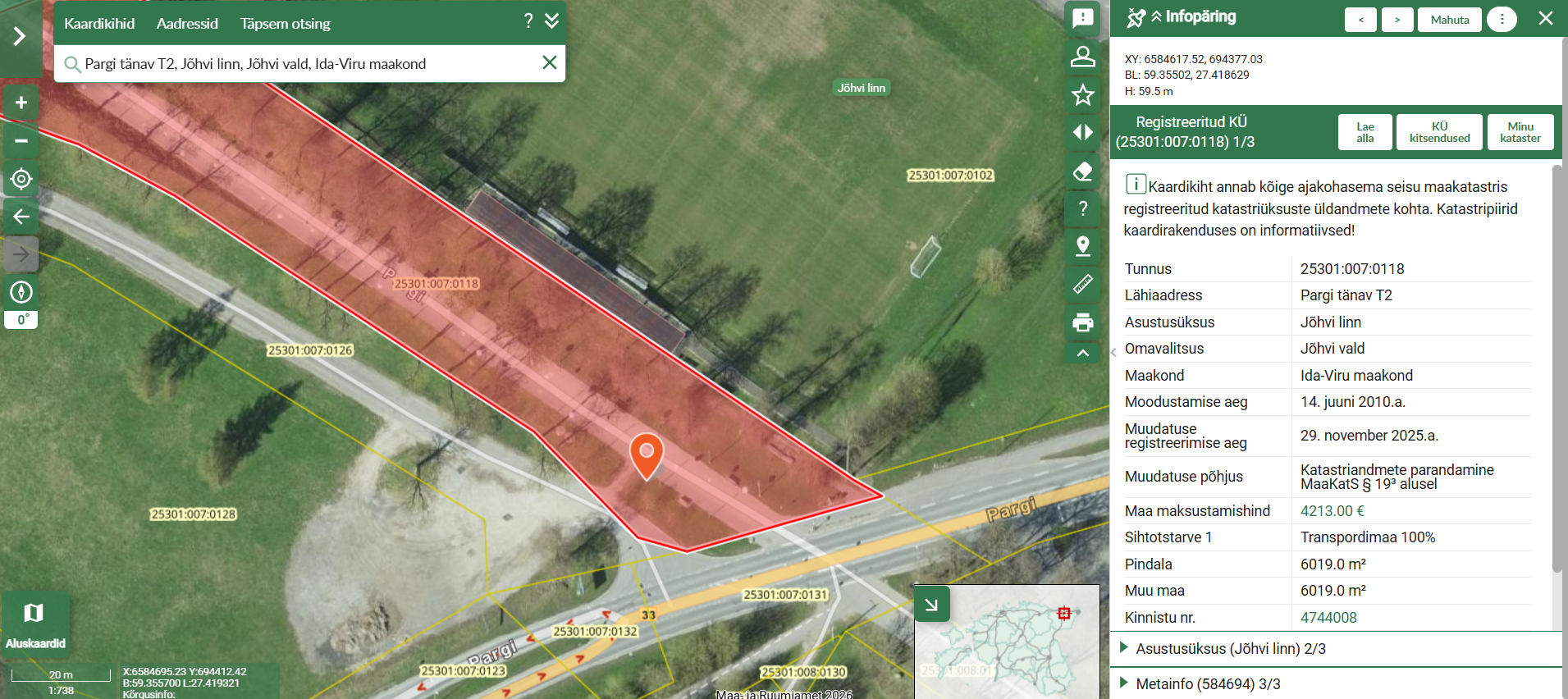Image resolution: width=1568 pixels, height=699 pixels.
Task: Toggle the map compare swipe tool
Action: point(1082,133)
